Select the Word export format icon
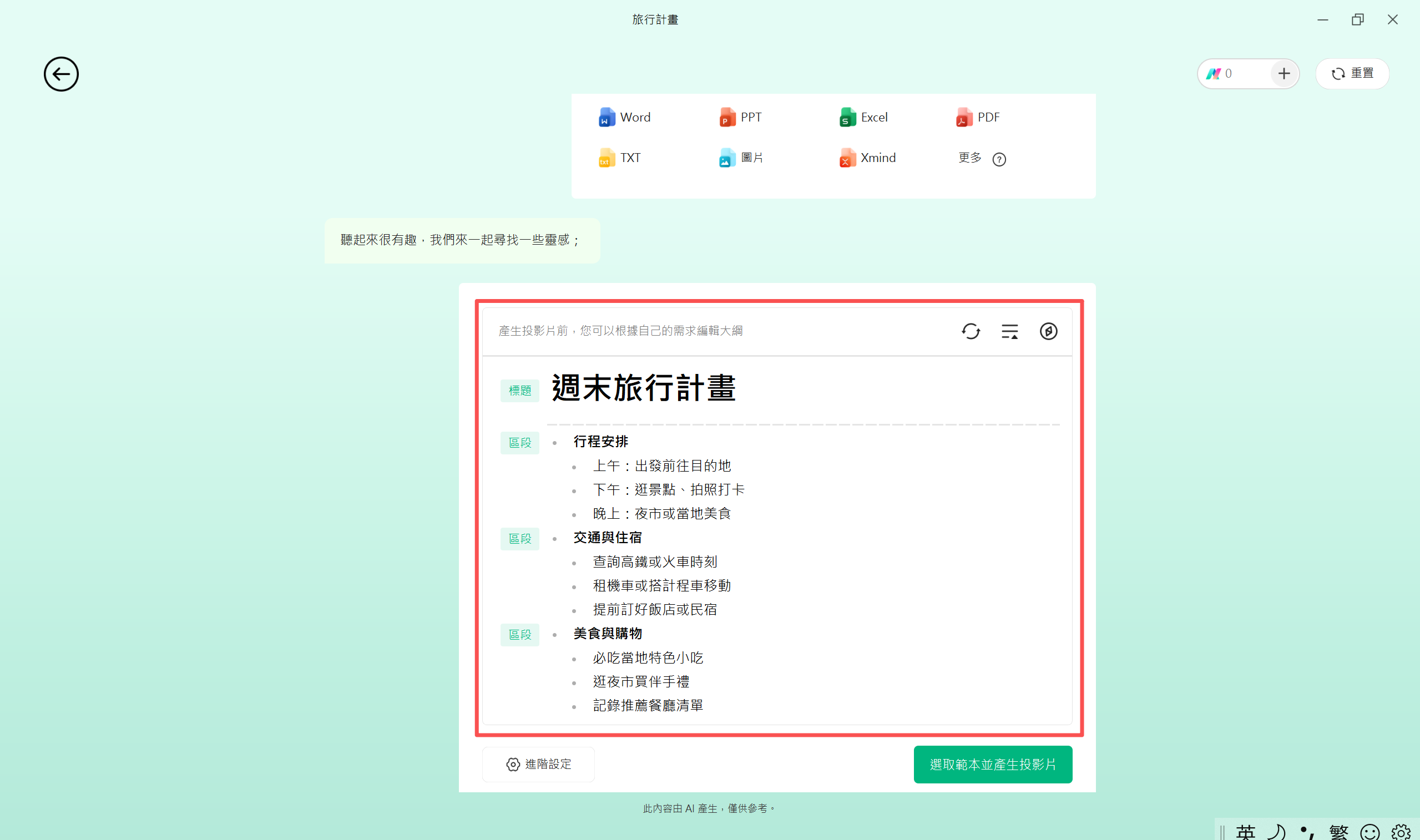Viewport: 1420px width, 840px height. point(606,117)
